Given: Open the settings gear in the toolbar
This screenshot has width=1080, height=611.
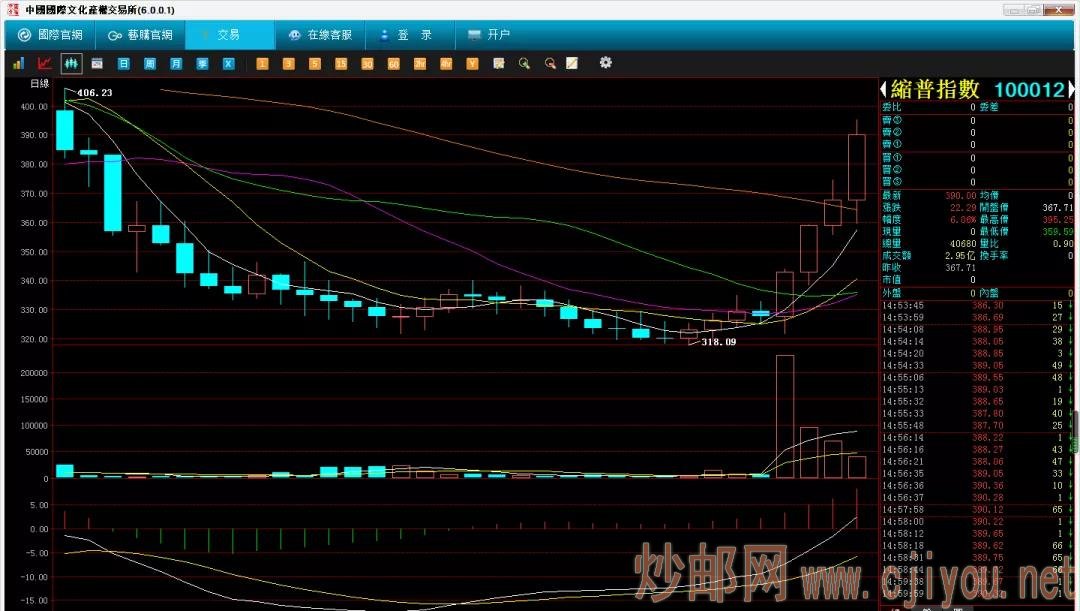Looking at the screenshot, I should pos(605,63).
